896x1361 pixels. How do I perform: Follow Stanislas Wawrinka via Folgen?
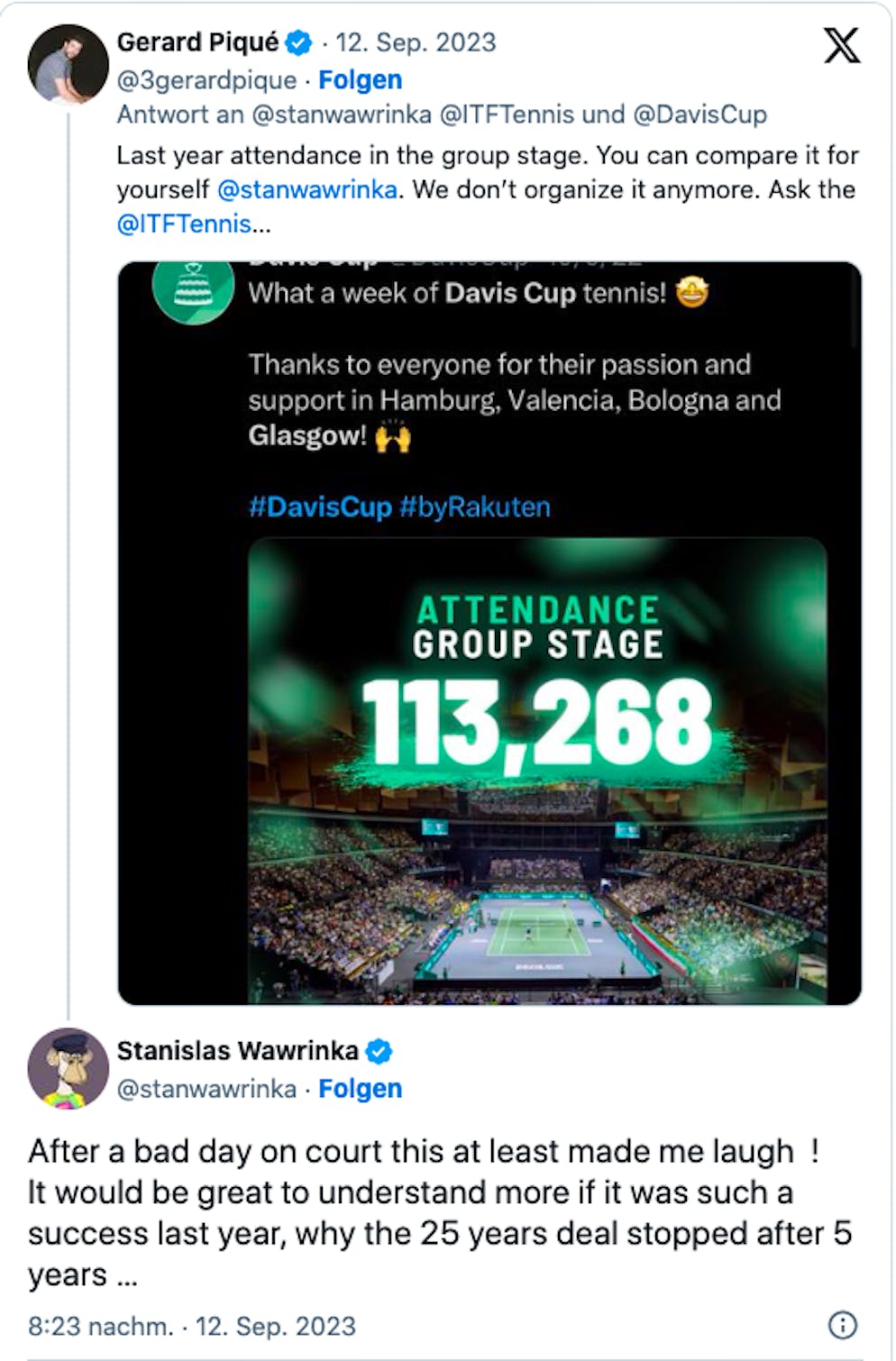(x=361, y=1089)
